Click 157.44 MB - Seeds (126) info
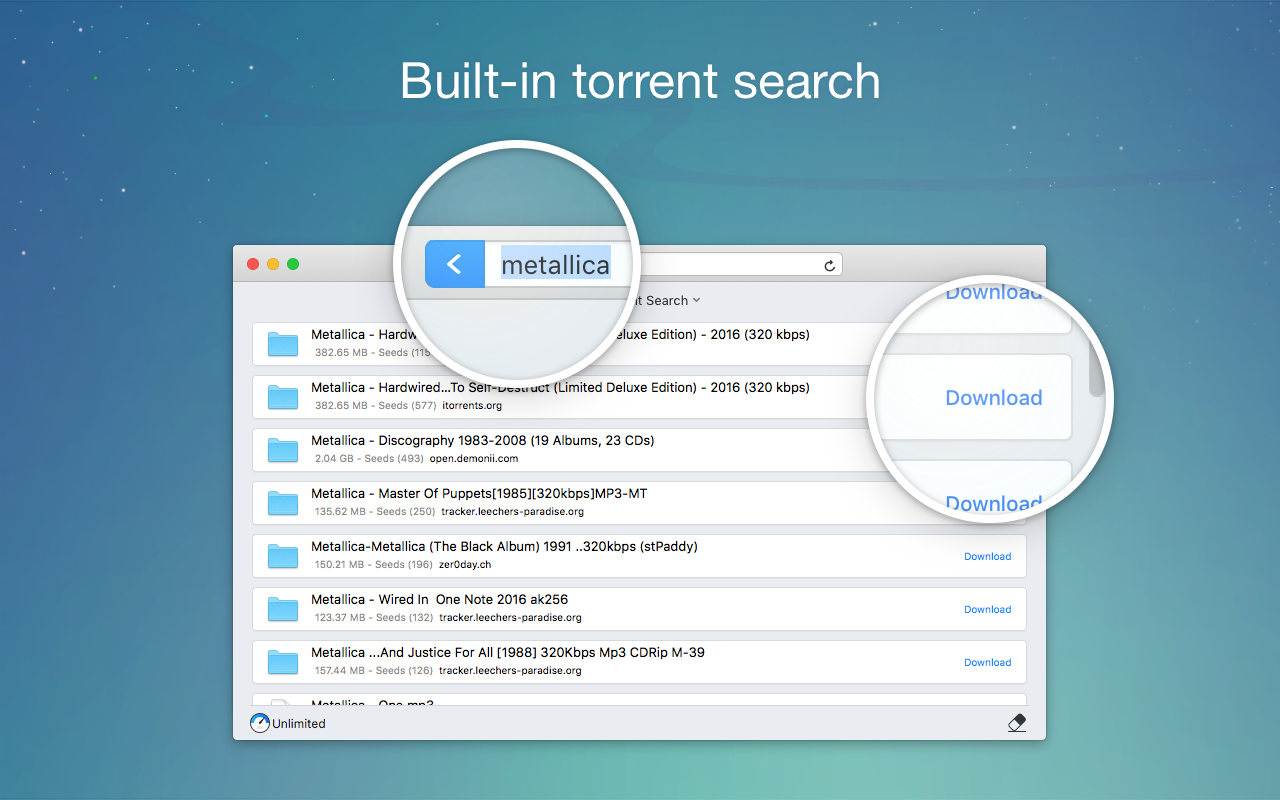 pyautogui.click(x=374, y=671)
